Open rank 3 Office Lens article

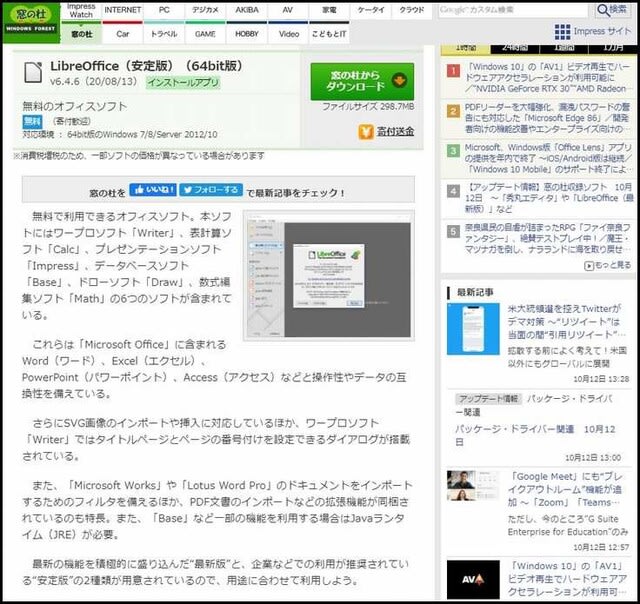coord(548,158)
